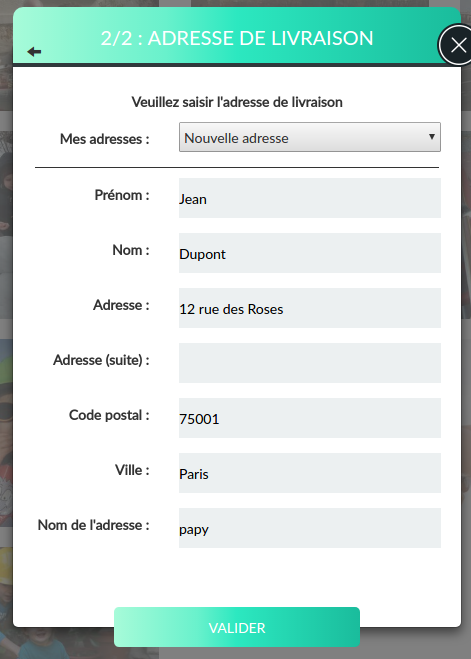Click the Ville label
The image size is (471, 659).
[x=132, y=470]
